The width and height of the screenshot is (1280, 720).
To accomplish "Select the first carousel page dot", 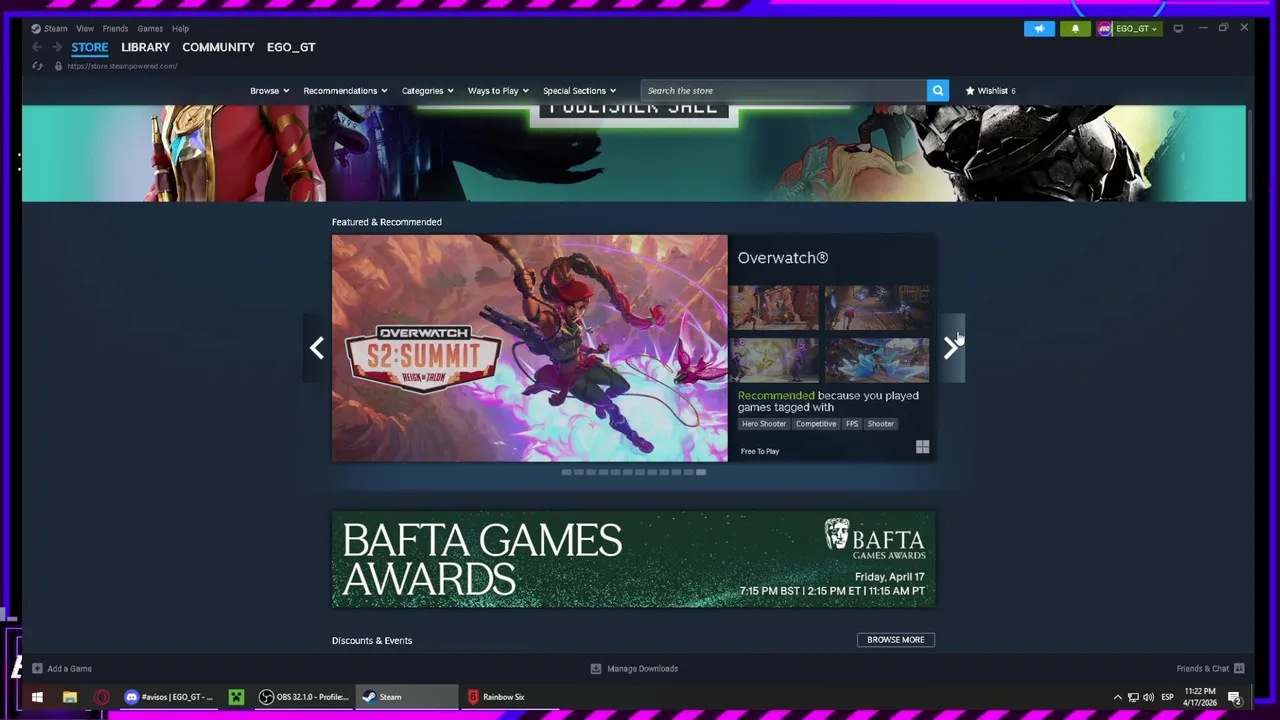I will [566, 472].
